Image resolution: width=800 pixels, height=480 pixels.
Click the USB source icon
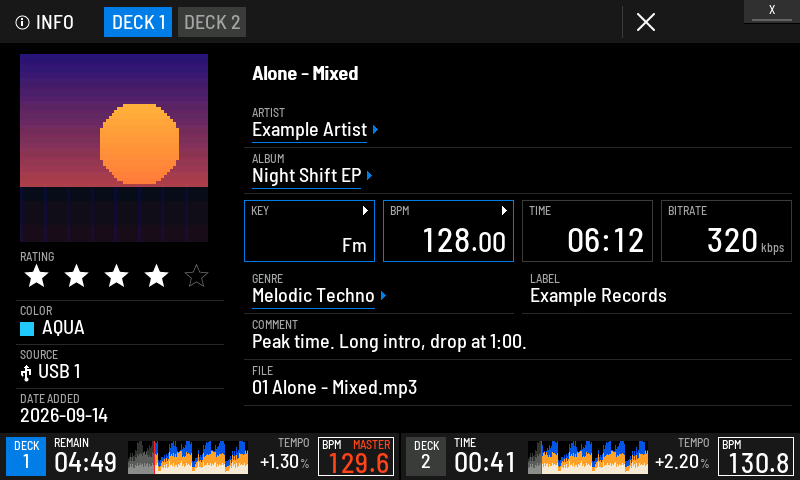tap(26, 372)
